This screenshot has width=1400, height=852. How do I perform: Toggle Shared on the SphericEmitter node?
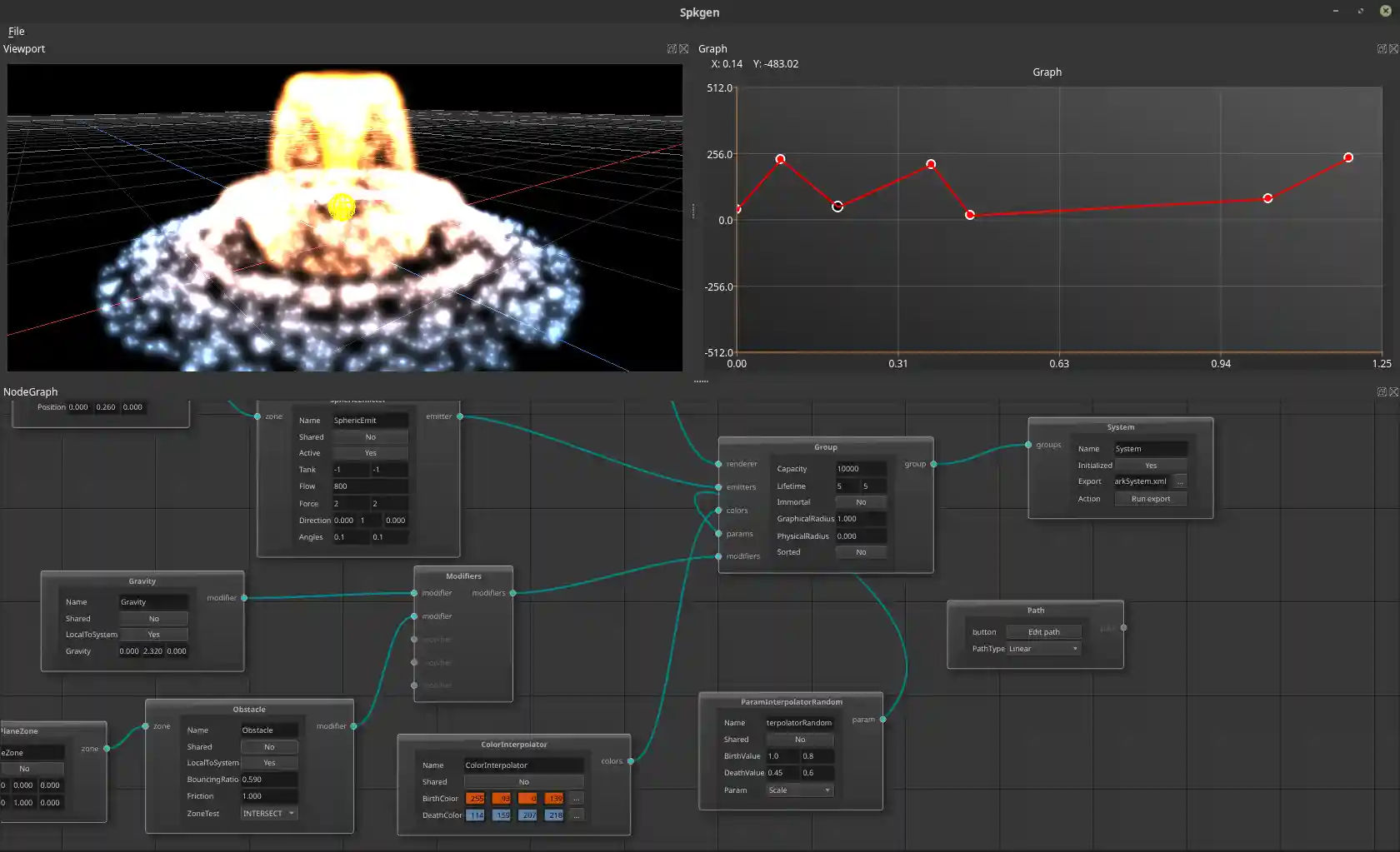point(370,436)
